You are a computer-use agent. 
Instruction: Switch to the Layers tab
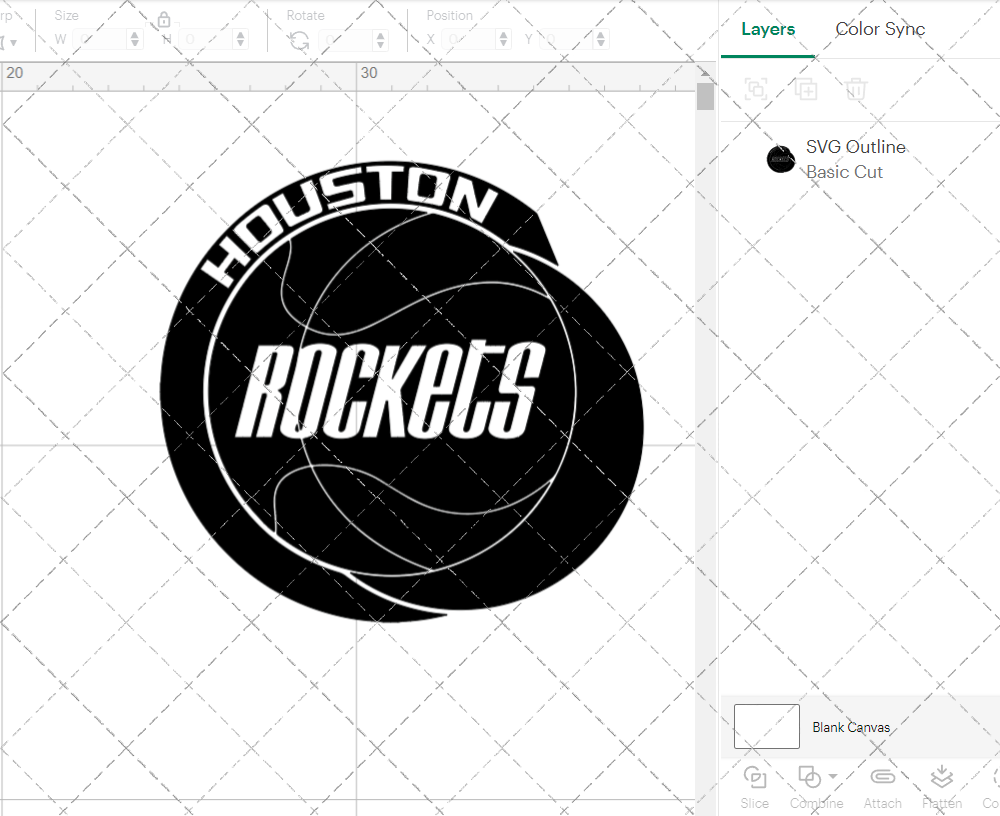[767, 29]
